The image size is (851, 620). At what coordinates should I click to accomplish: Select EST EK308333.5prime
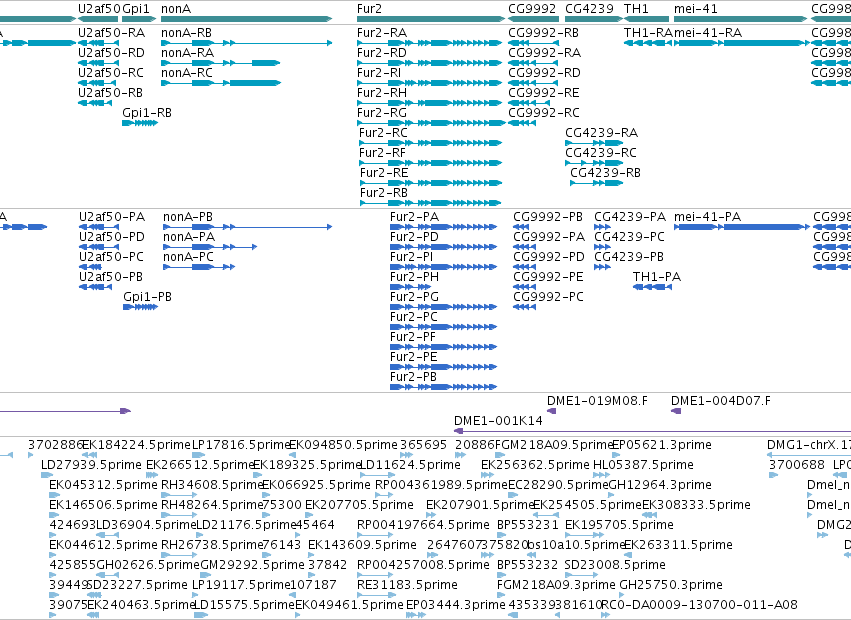650,515
